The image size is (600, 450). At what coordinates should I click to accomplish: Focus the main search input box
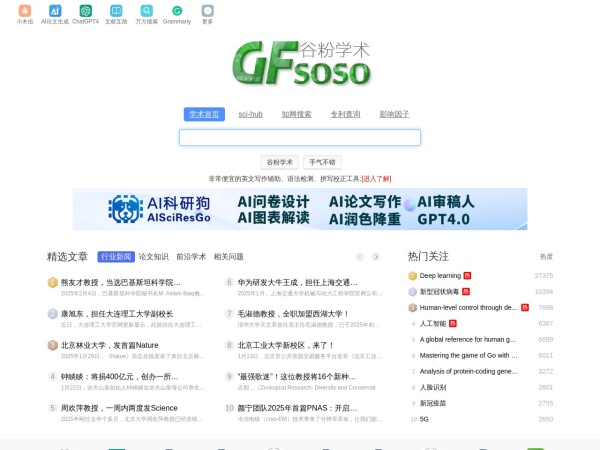300,138
